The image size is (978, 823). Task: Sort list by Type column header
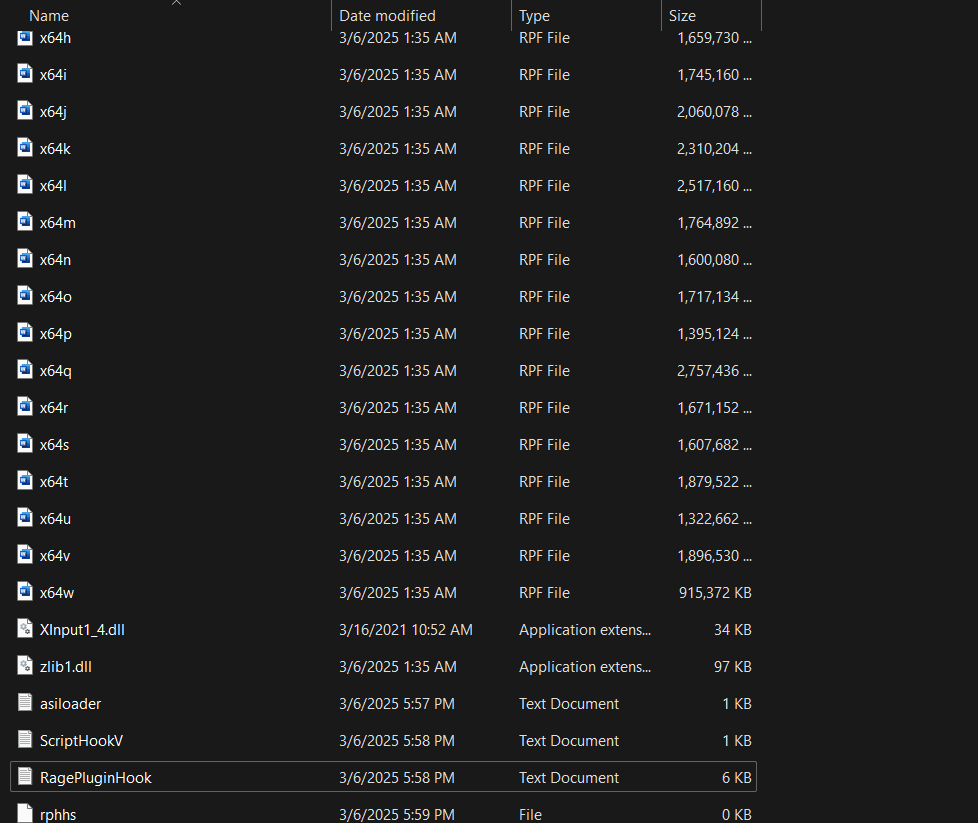pyautogui.click(x=534, y=16)
